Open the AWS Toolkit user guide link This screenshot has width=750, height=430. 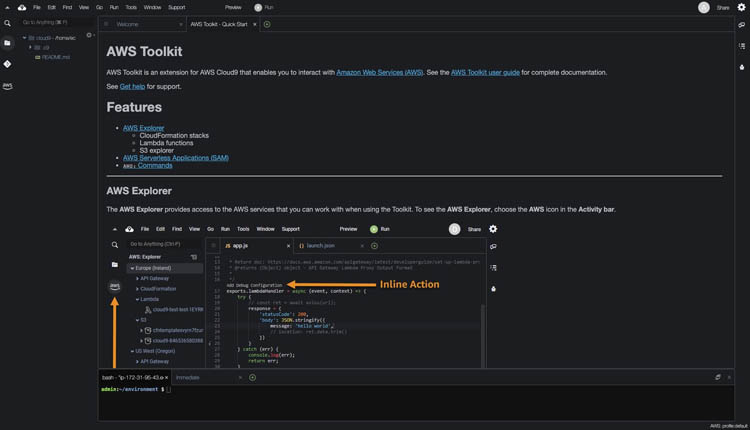click(485, 73)
